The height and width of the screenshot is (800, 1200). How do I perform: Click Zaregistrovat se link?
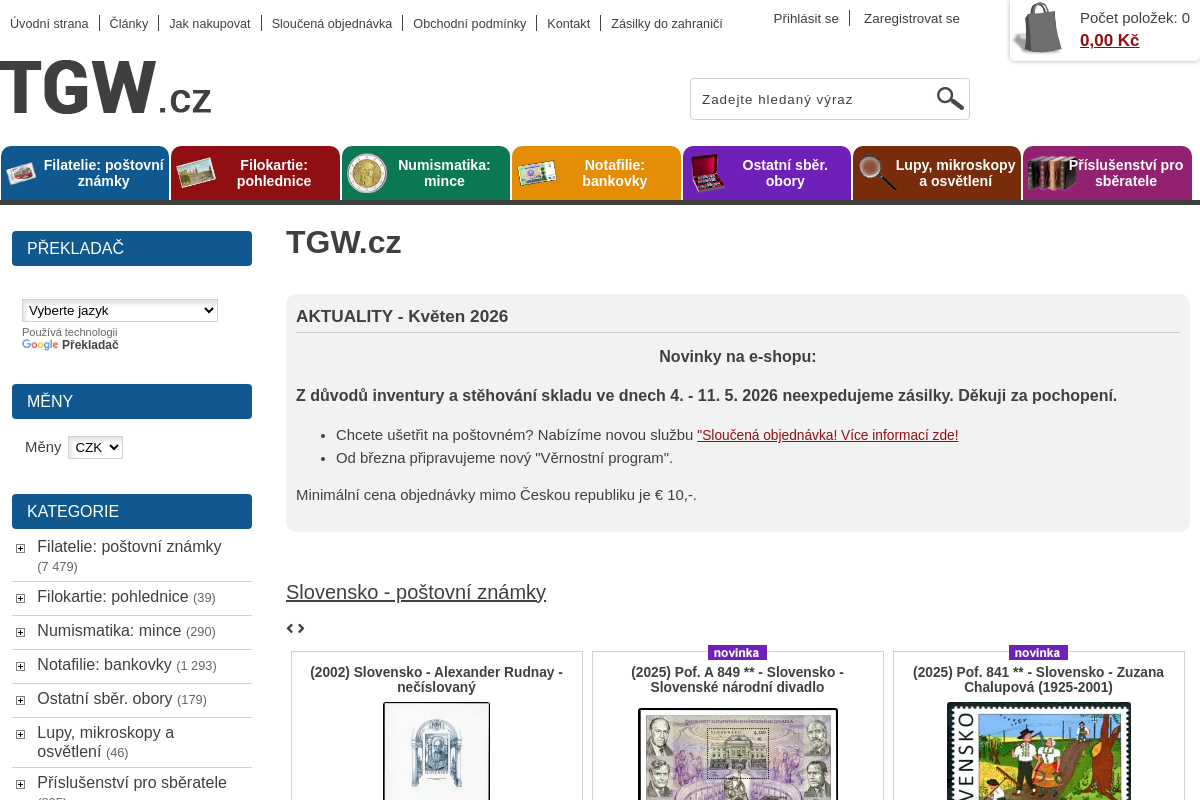[912, 18]
